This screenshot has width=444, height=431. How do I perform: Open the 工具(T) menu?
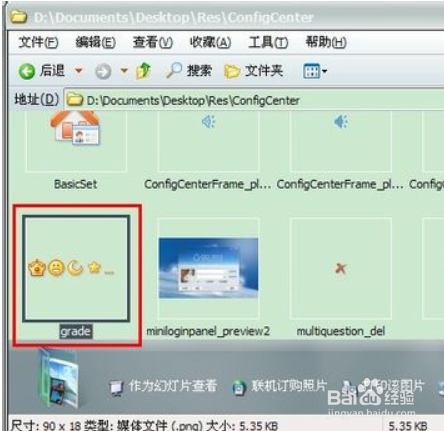268,42
